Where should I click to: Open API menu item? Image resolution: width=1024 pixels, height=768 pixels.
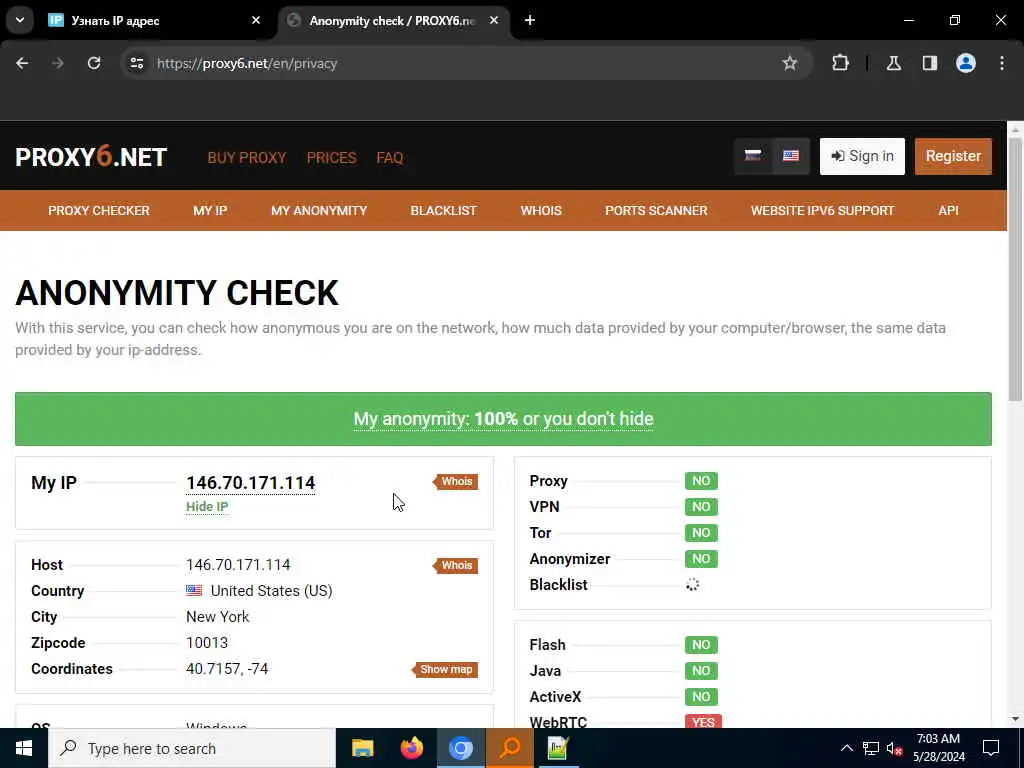948,210
